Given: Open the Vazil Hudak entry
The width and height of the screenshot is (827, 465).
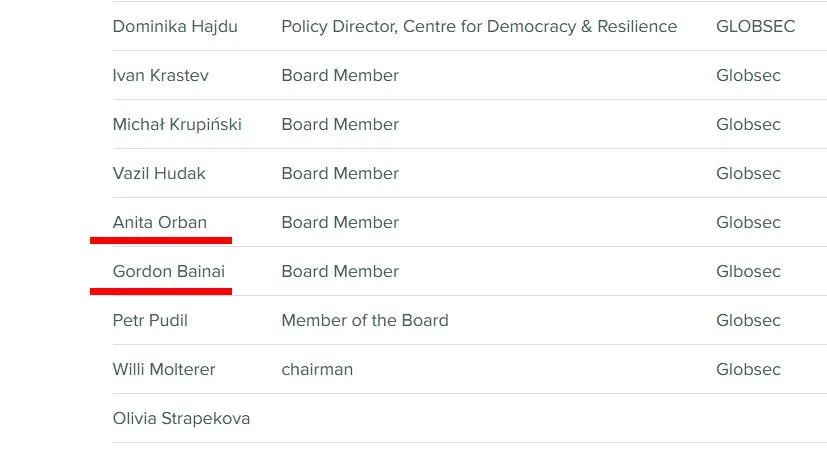Looking at the screenshot, I should click(x=159, y=174).
